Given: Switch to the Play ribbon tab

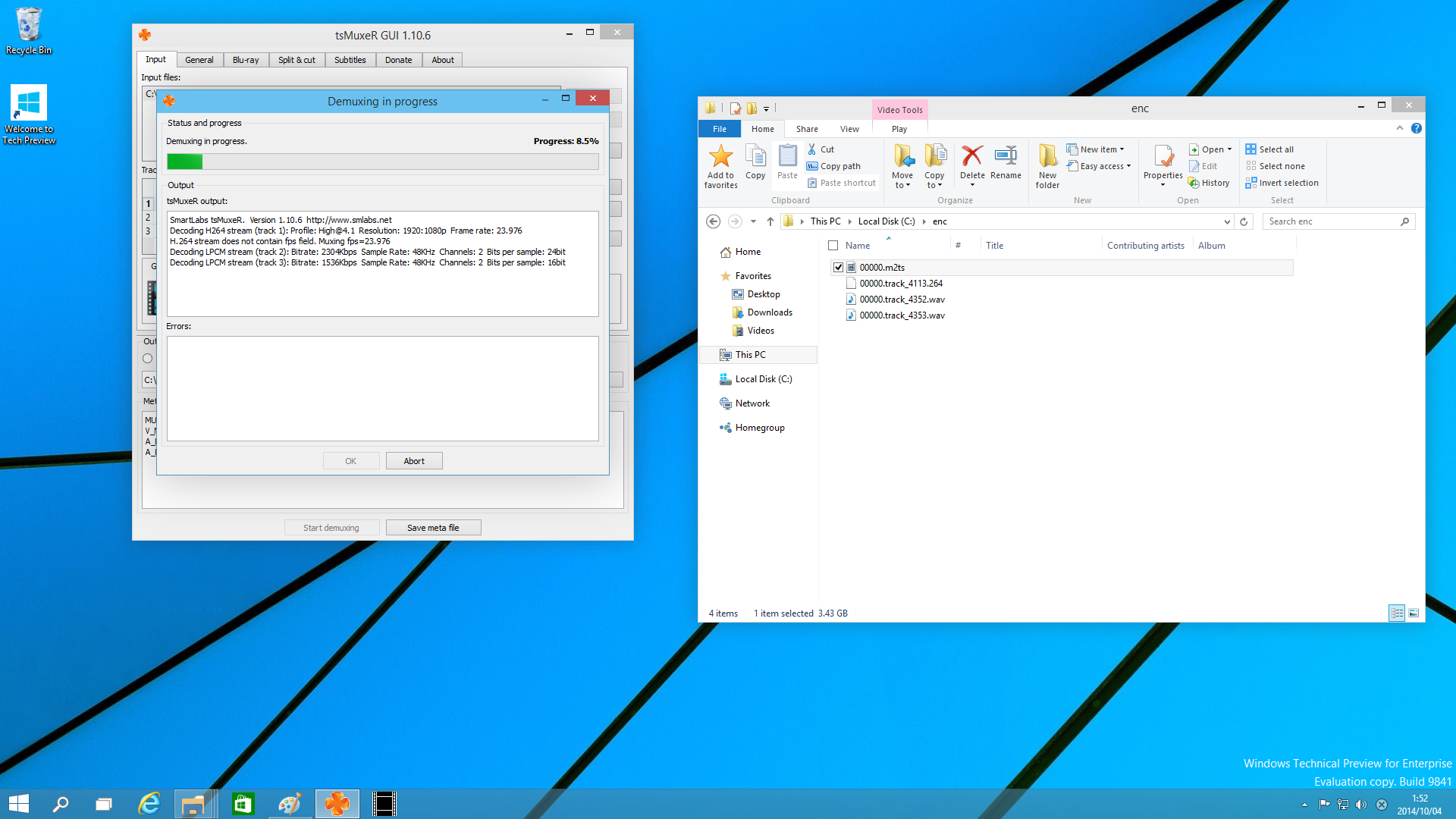Looking at the screenshot, I should pos(899,129).
